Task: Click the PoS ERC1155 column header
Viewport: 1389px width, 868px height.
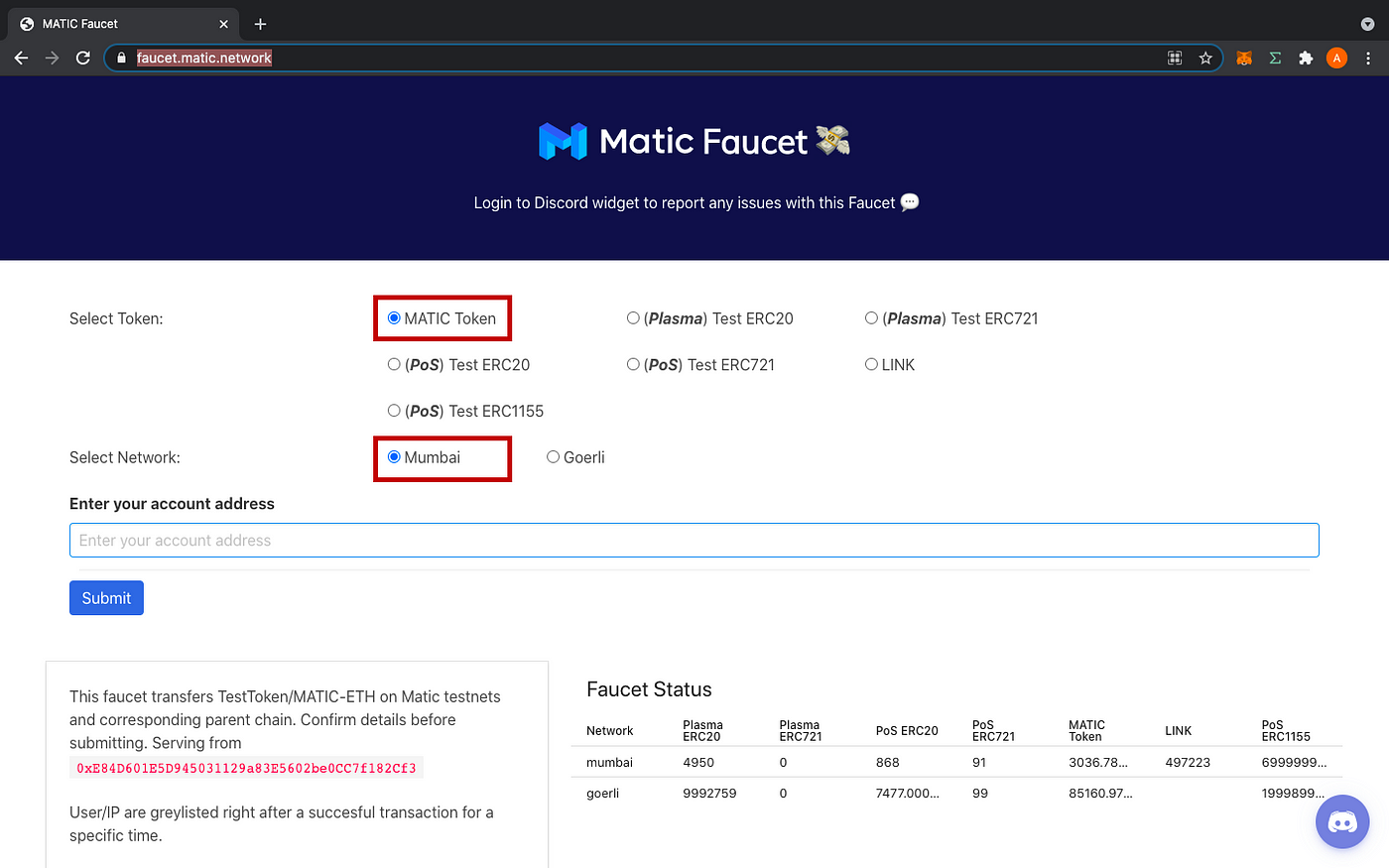Action: point(1286,731)
